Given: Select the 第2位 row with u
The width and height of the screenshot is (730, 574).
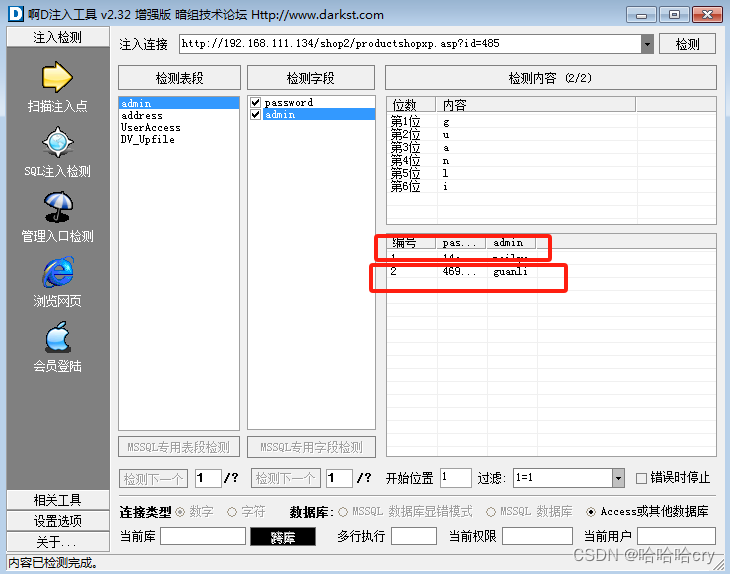Looking at the screenshot, I should pyautogui.click(x=551, y=135).
